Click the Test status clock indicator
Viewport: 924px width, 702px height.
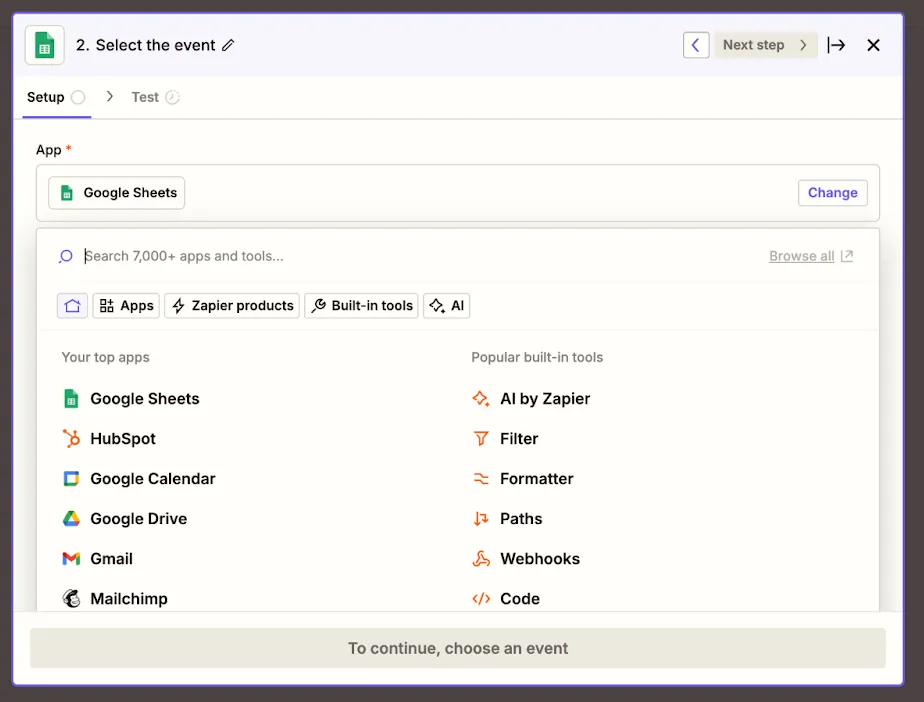(172, 97)
